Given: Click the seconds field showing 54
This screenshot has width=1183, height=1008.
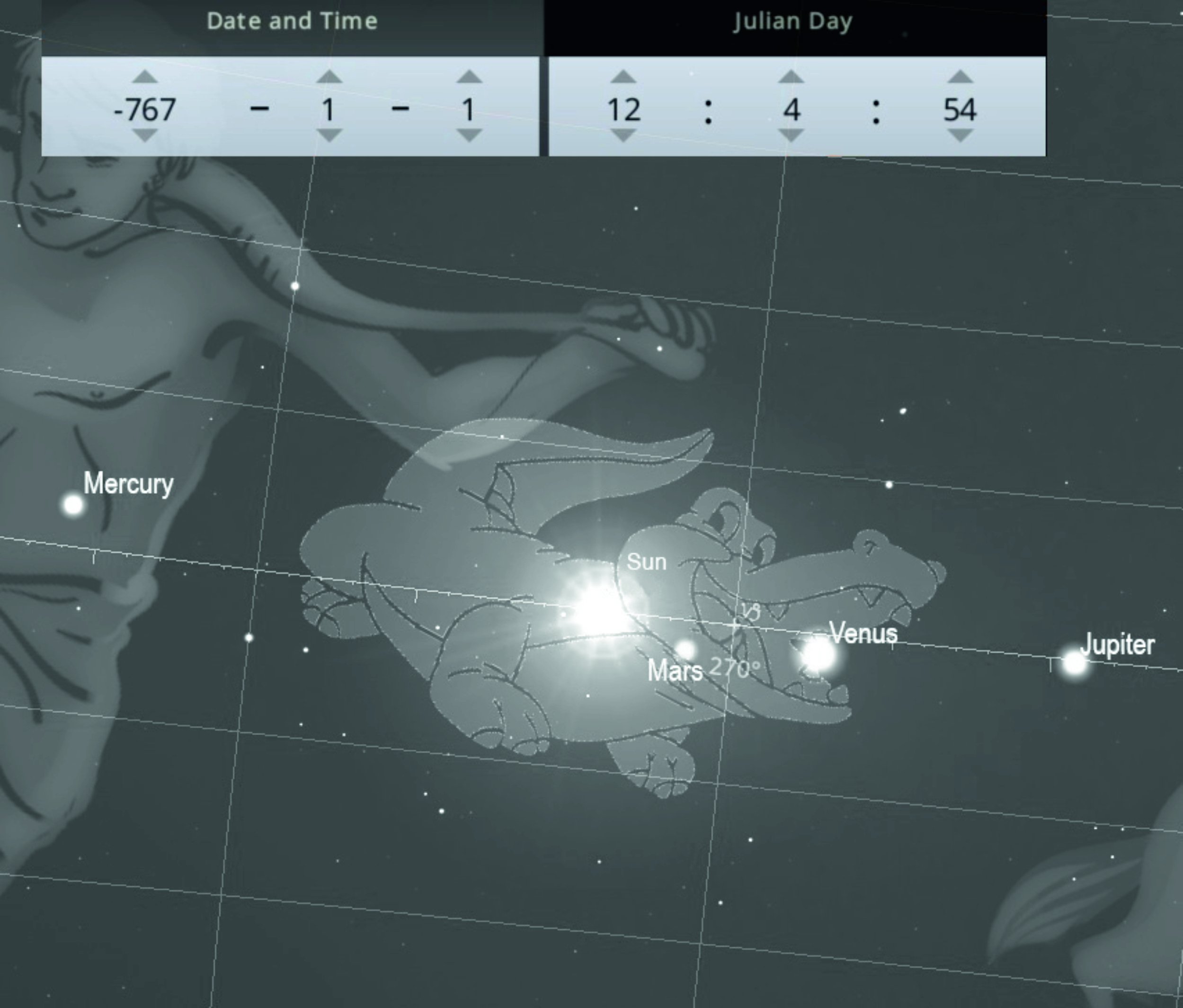Looking at the screenshot, I should [960, 108].
